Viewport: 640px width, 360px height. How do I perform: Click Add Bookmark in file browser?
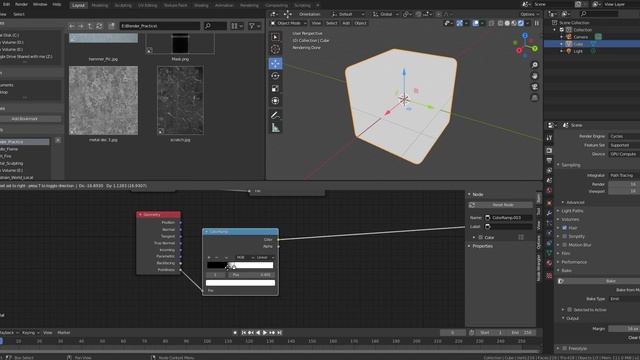[x=24, y=119]
